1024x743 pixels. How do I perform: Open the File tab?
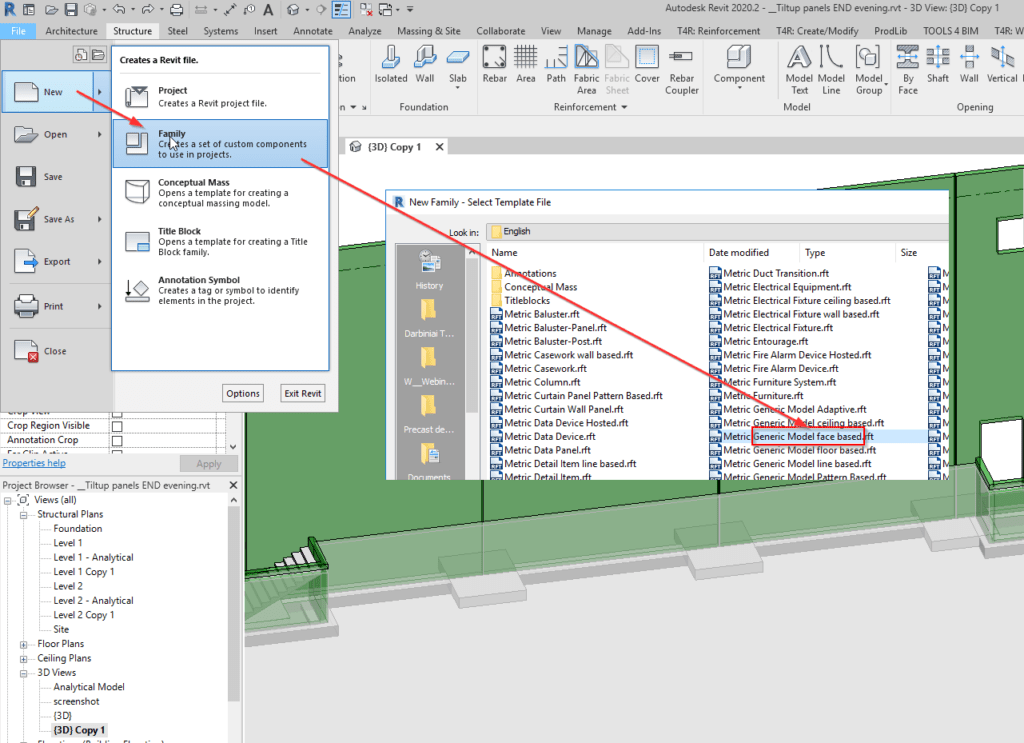[18, 31]
